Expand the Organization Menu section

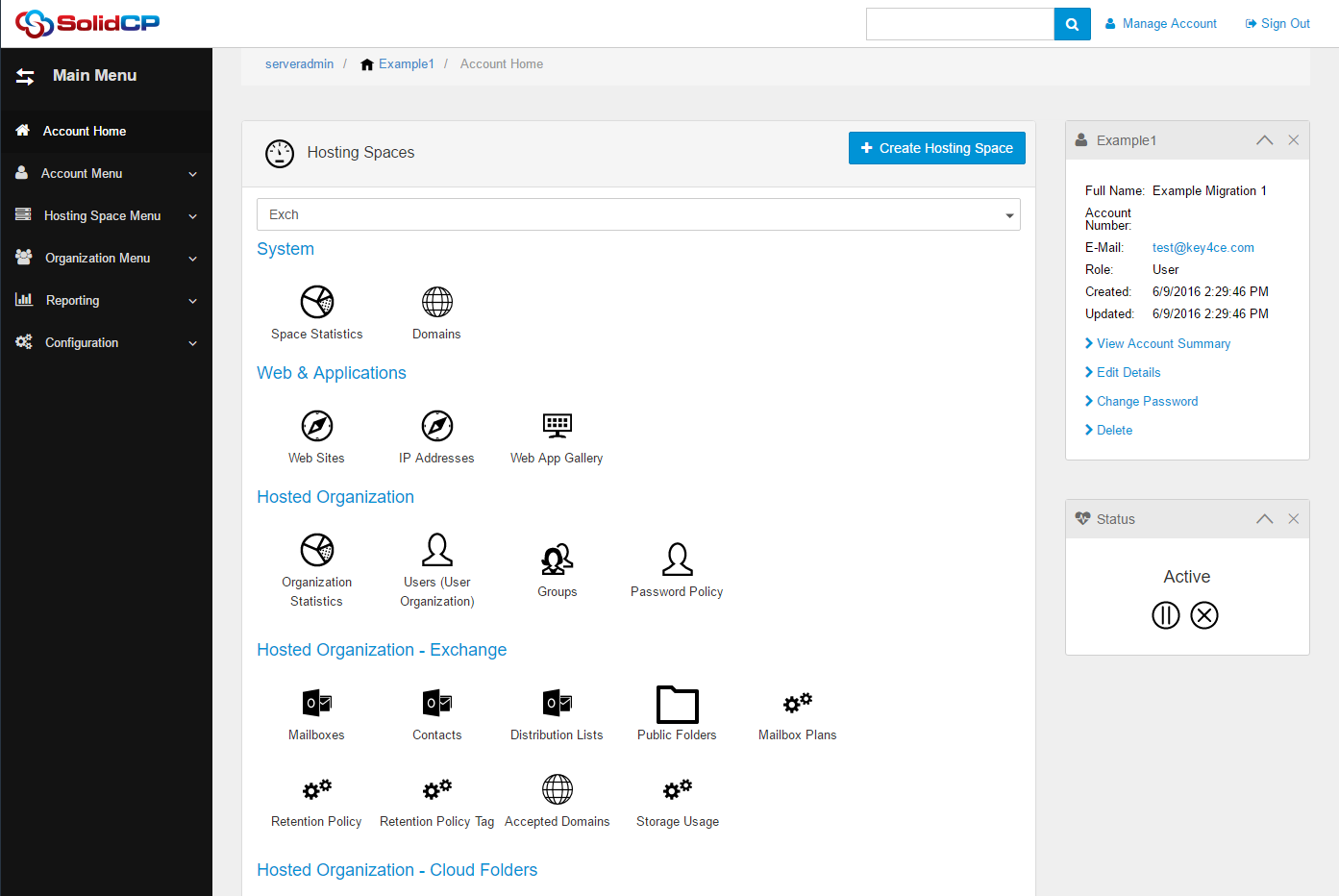pyautogui.click(x=106, y=258)
